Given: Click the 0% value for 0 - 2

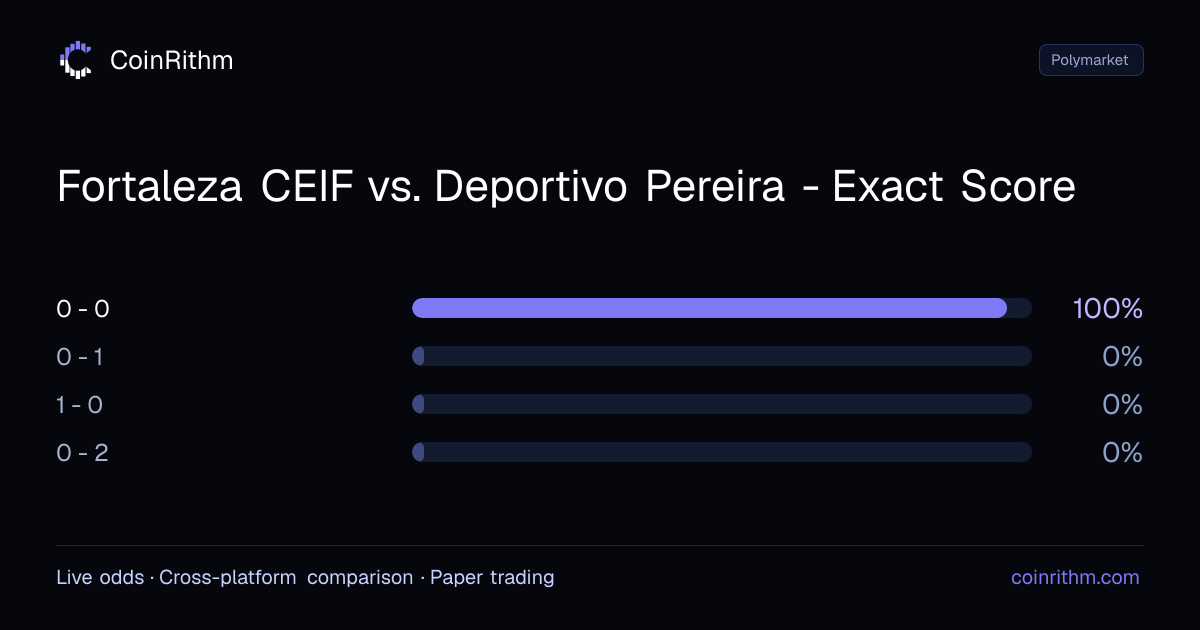Looking at the screenshot, I should click(1122, 452).
